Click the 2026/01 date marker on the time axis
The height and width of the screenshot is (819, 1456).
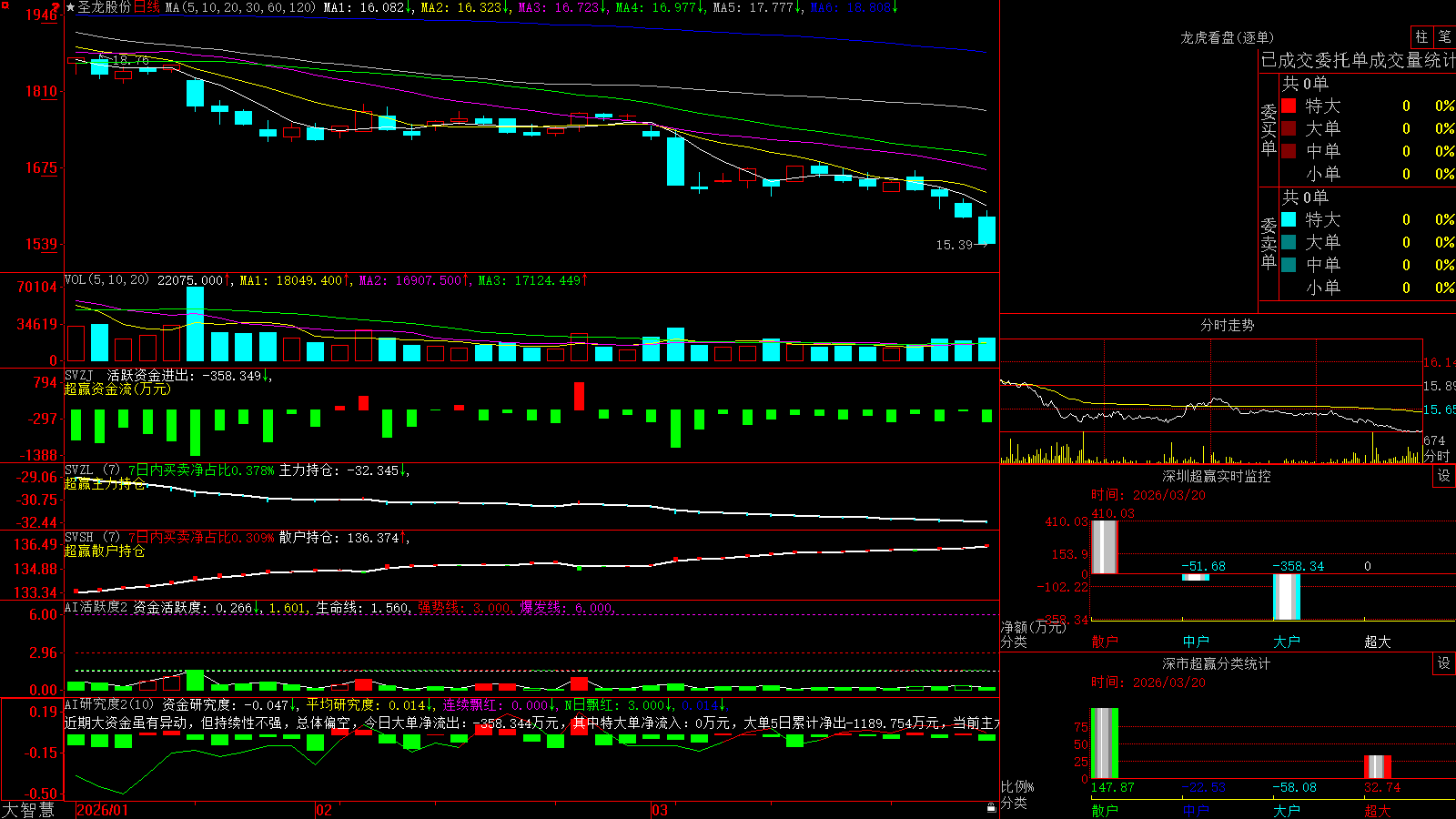pyautogui.click(x=103, y=810)
